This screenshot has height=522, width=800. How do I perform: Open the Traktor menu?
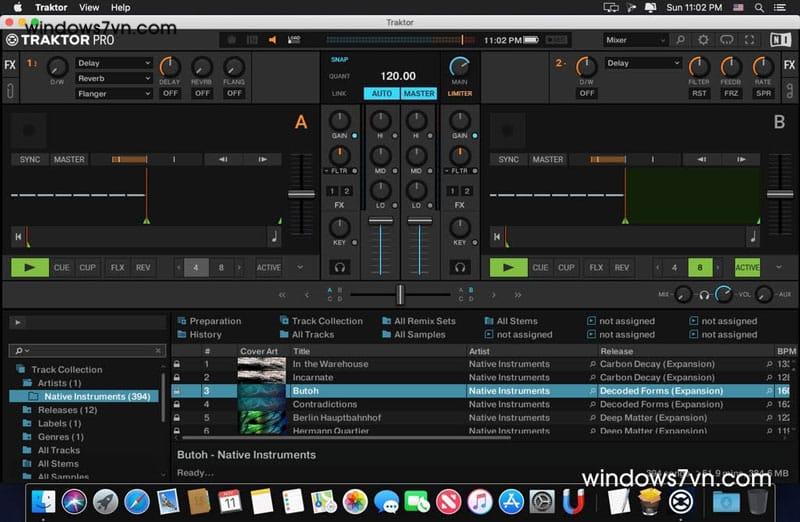tap(51, 8)
